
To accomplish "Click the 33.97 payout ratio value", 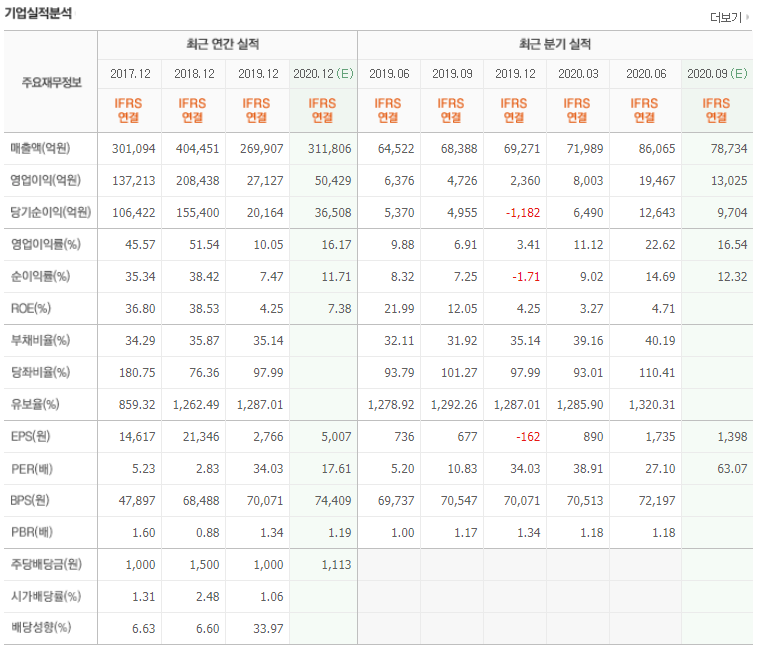I will point(268,629).
